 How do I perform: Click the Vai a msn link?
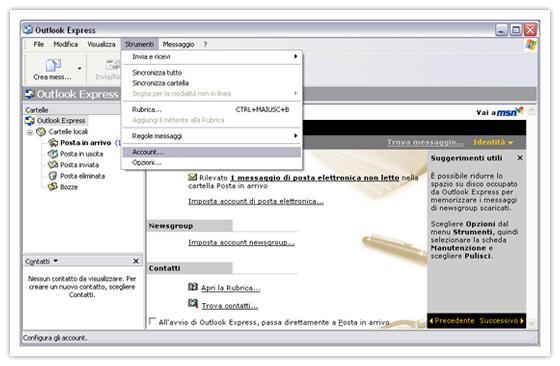[499, 112]
